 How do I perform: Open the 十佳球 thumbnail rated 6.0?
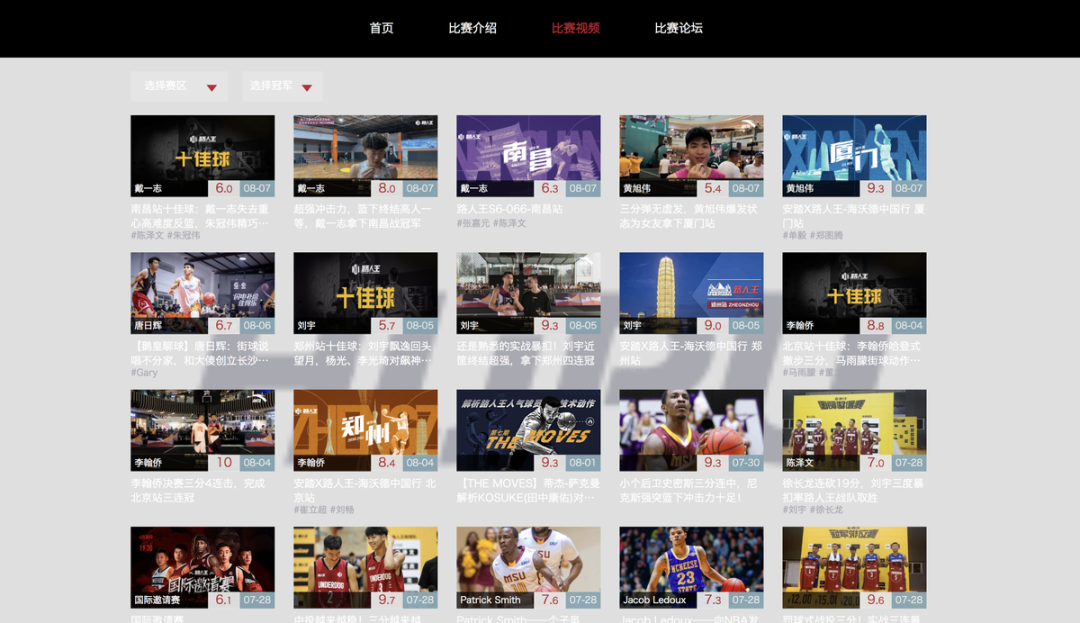coord(202,156)
